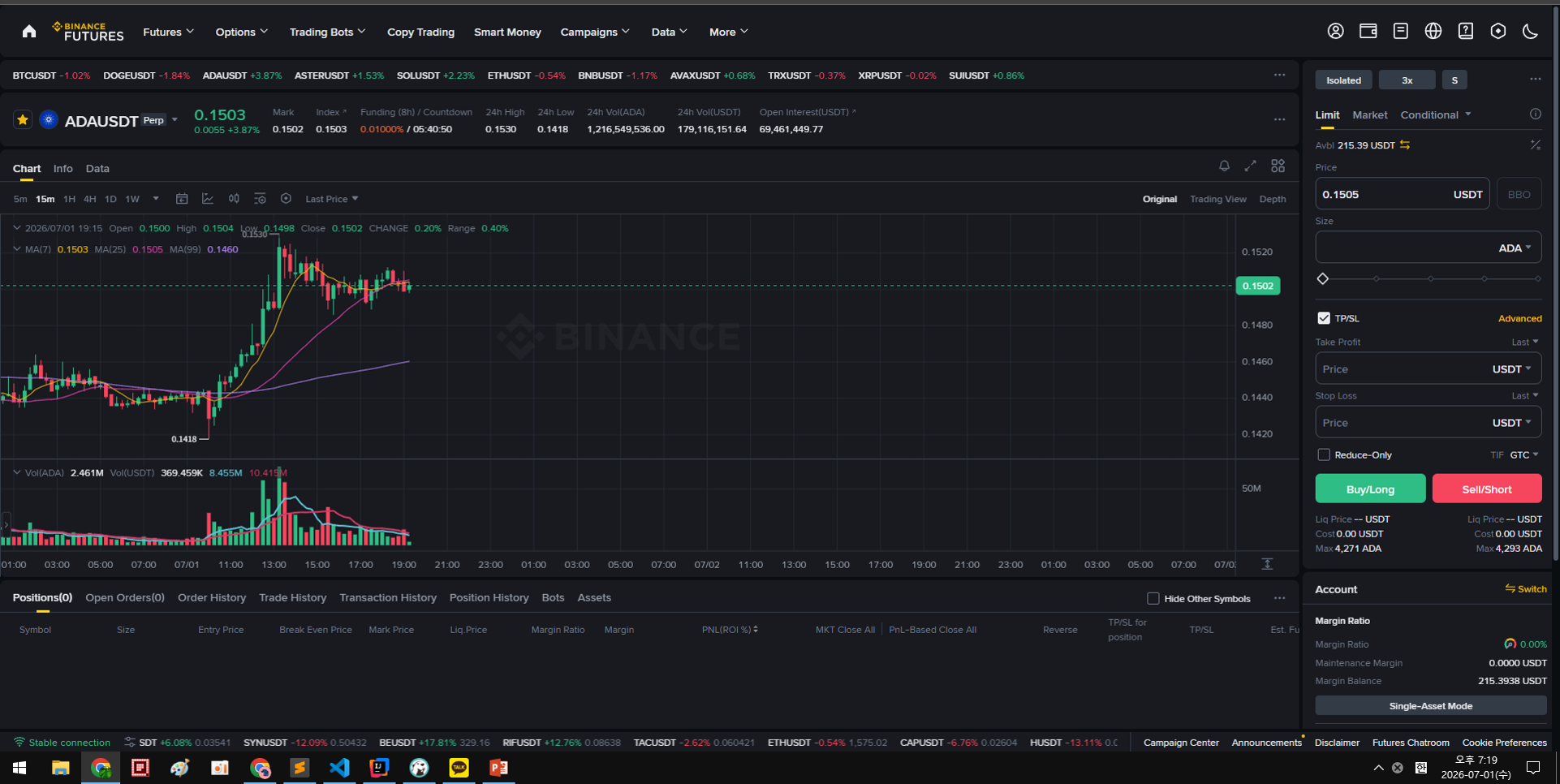
Task: Open the chart layout grid icon
Action: (1278, 166)
